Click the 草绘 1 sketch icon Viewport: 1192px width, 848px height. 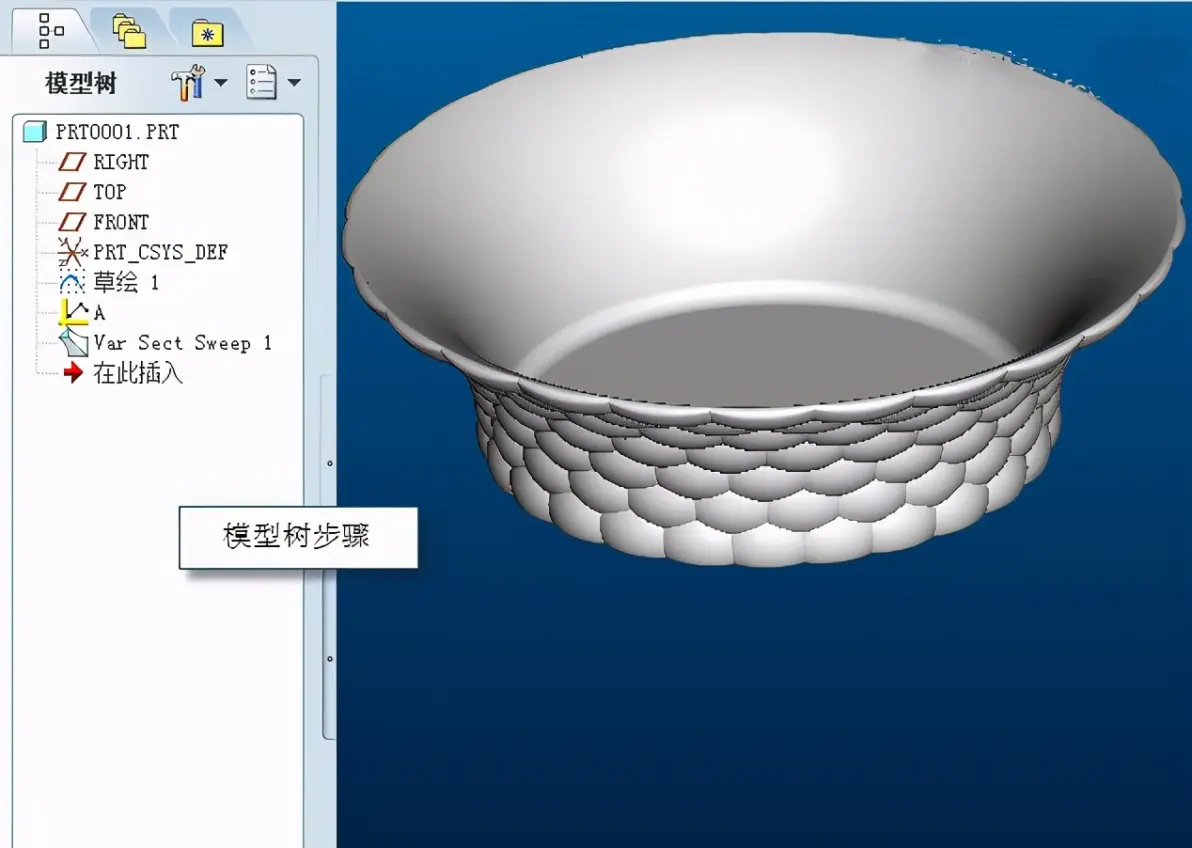(x=72, y=283)
